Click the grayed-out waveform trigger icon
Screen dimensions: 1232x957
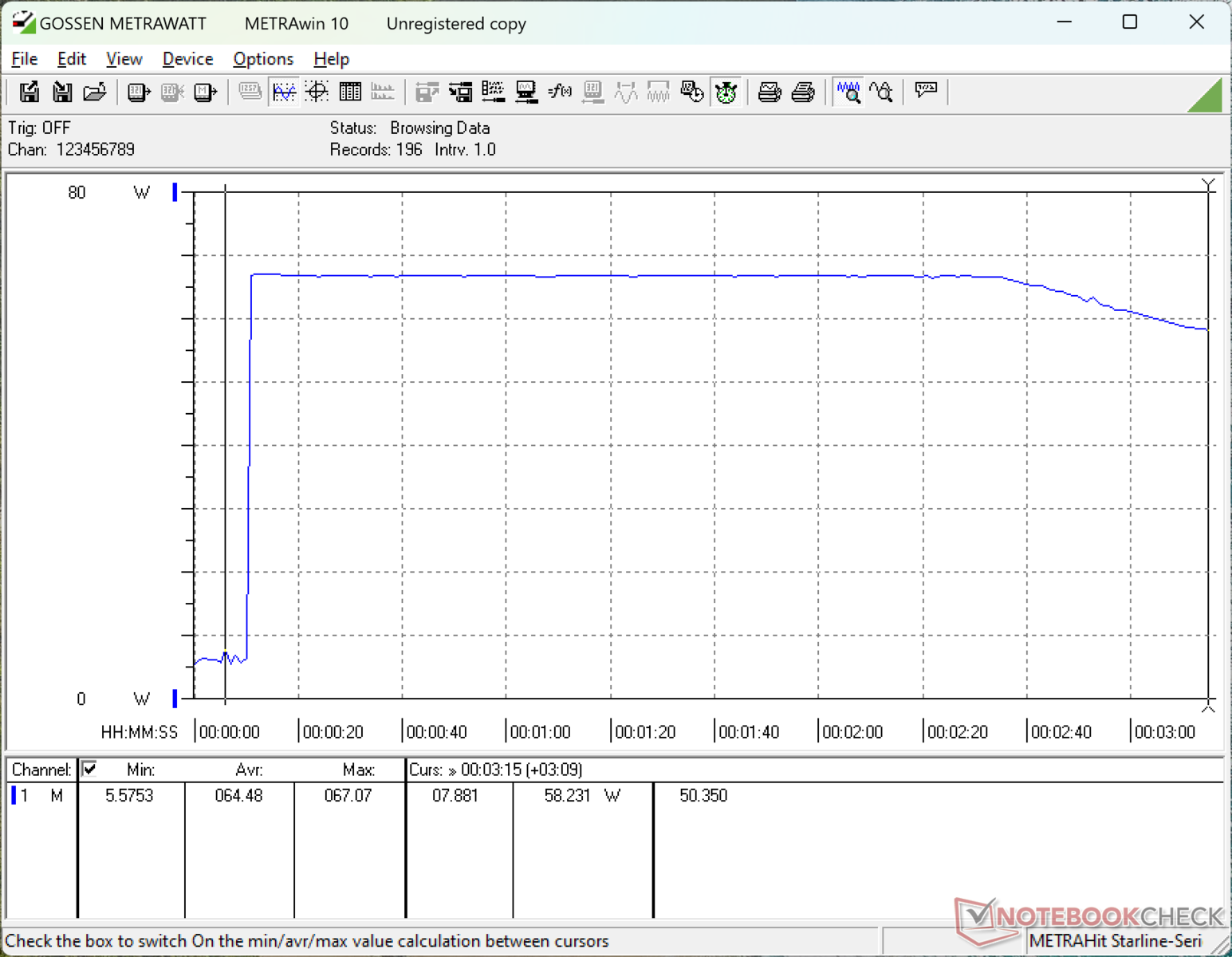click(x=626, y=93)
